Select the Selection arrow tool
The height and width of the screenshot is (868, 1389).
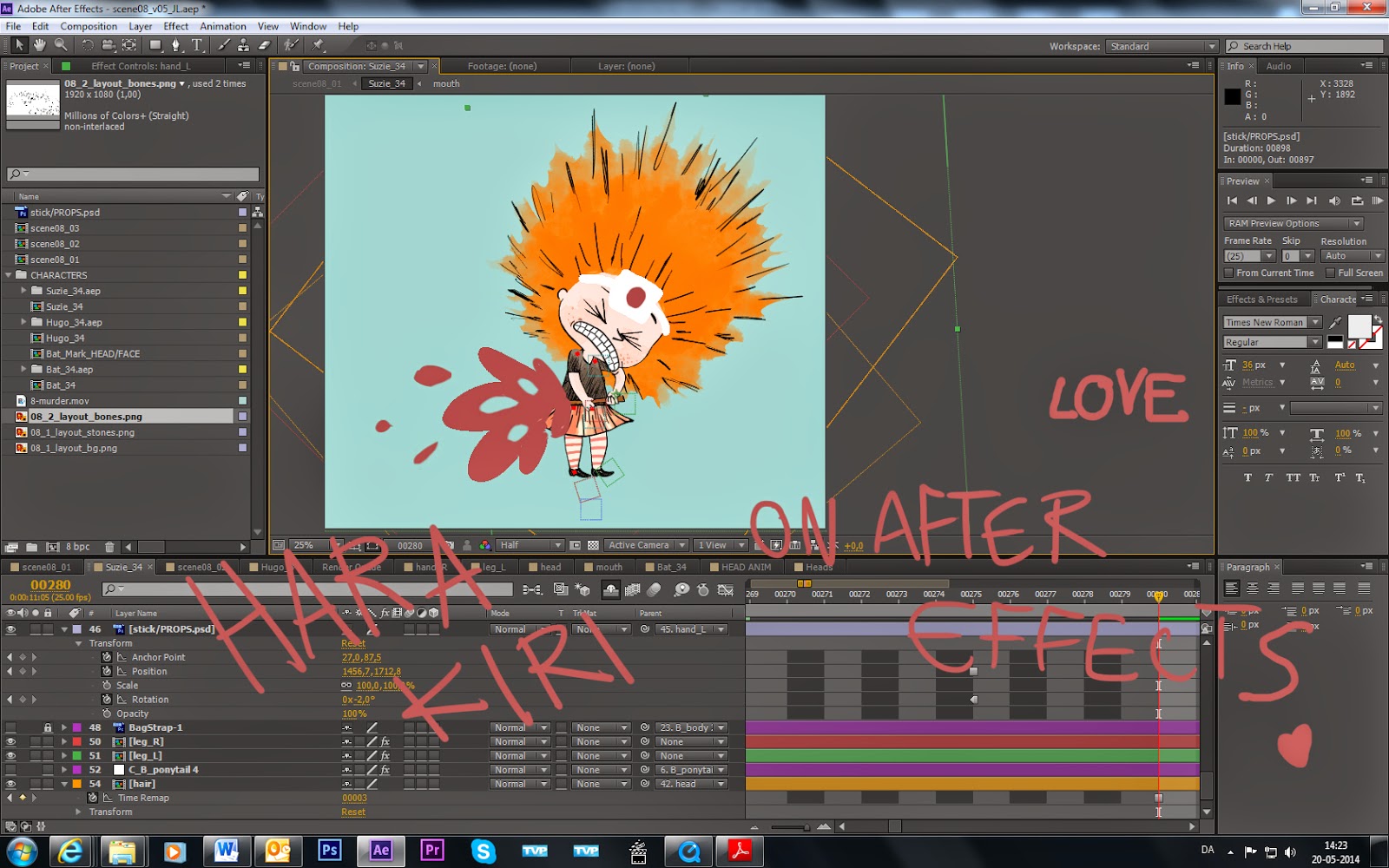tap(19, 45)
